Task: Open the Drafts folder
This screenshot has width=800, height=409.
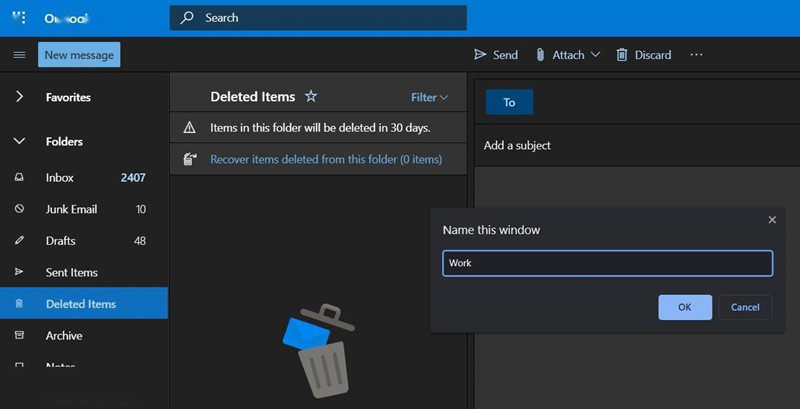Action: click(x=60, y=241)
